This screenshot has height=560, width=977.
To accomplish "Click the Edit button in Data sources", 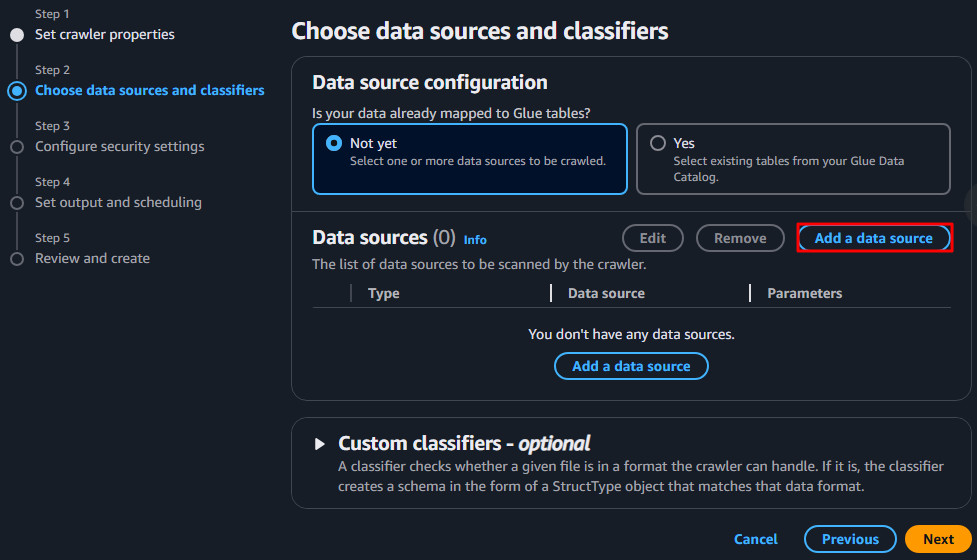I will click(x=652, y=238).
